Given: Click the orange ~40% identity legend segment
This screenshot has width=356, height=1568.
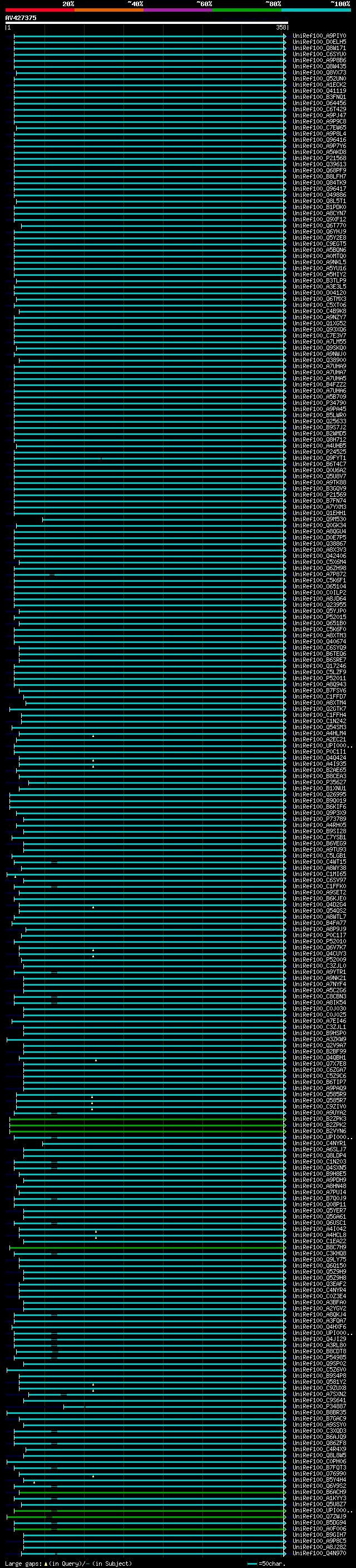Looking at the screenshot, I should coord(109,10).
